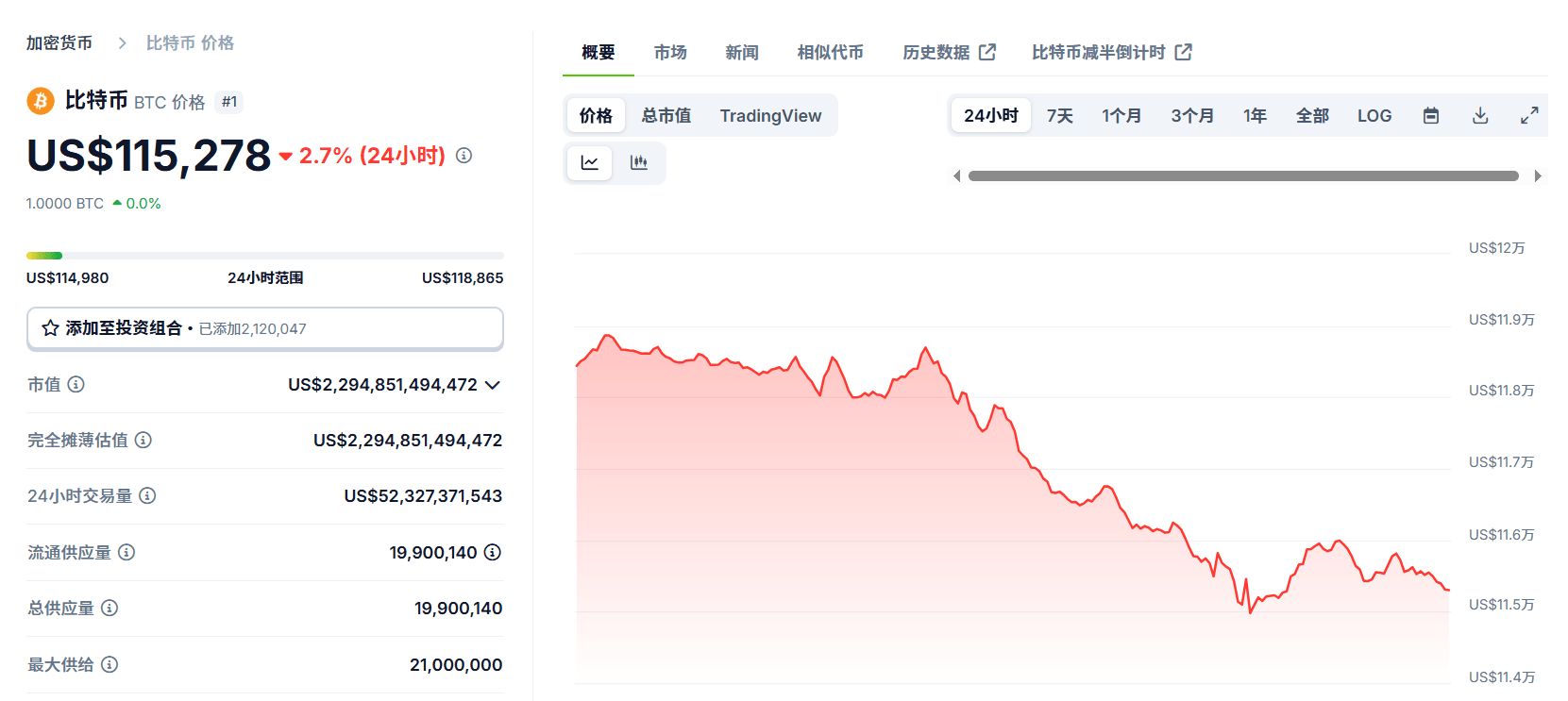
Task: Click the US$118,865 high range value
Action: 463,277
